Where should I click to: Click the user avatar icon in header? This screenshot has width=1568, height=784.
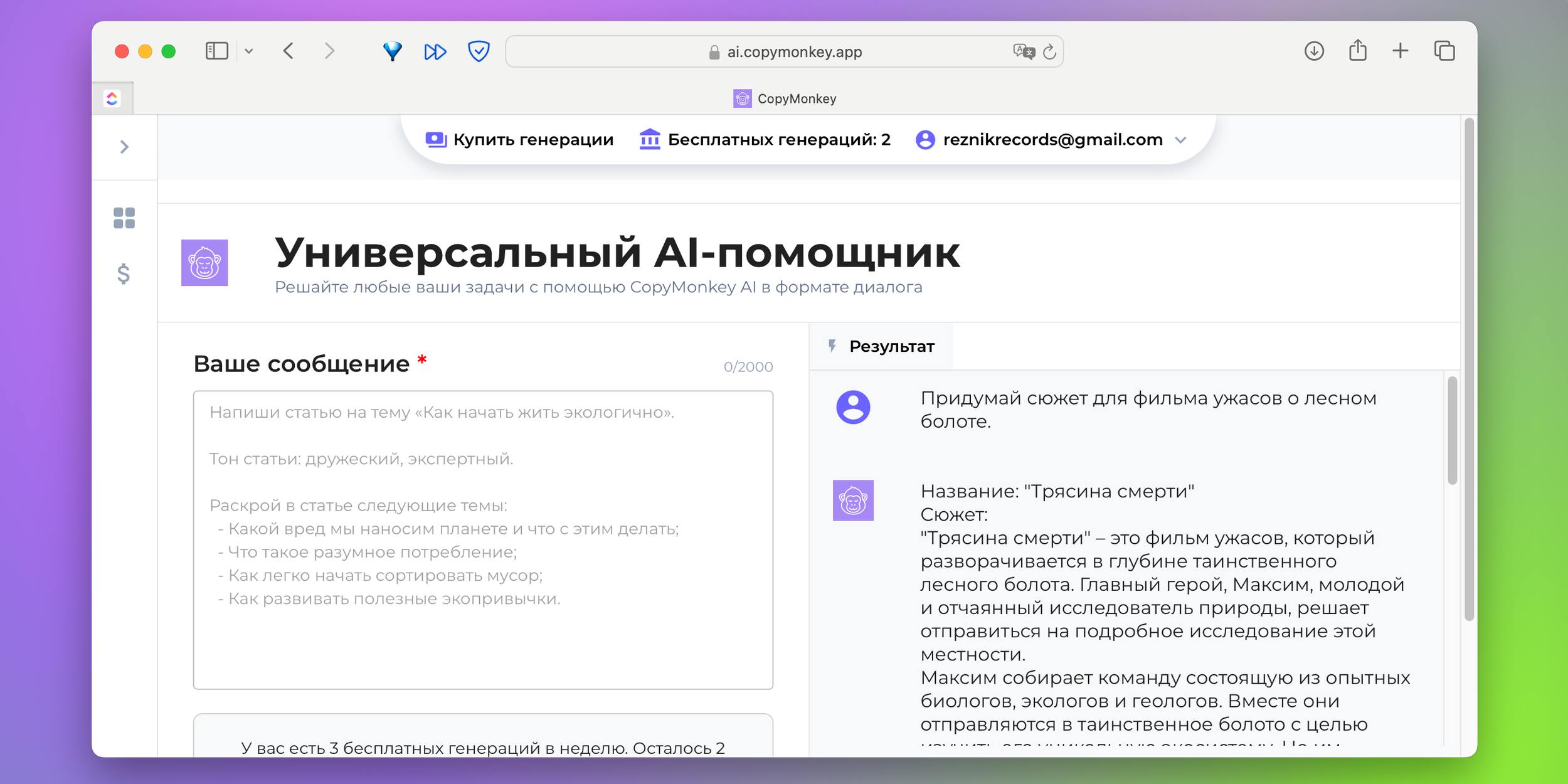coord(925,139)
